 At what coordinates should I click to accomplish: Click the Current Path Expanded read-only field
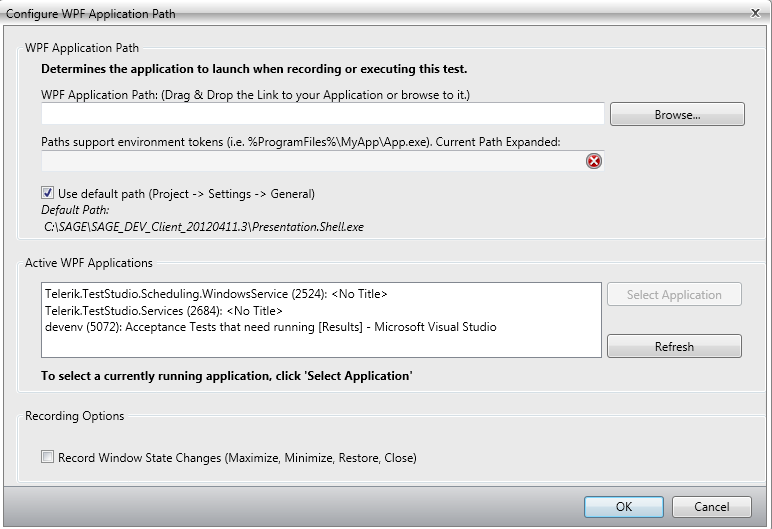pyautogui.click(x=310, y=161)
